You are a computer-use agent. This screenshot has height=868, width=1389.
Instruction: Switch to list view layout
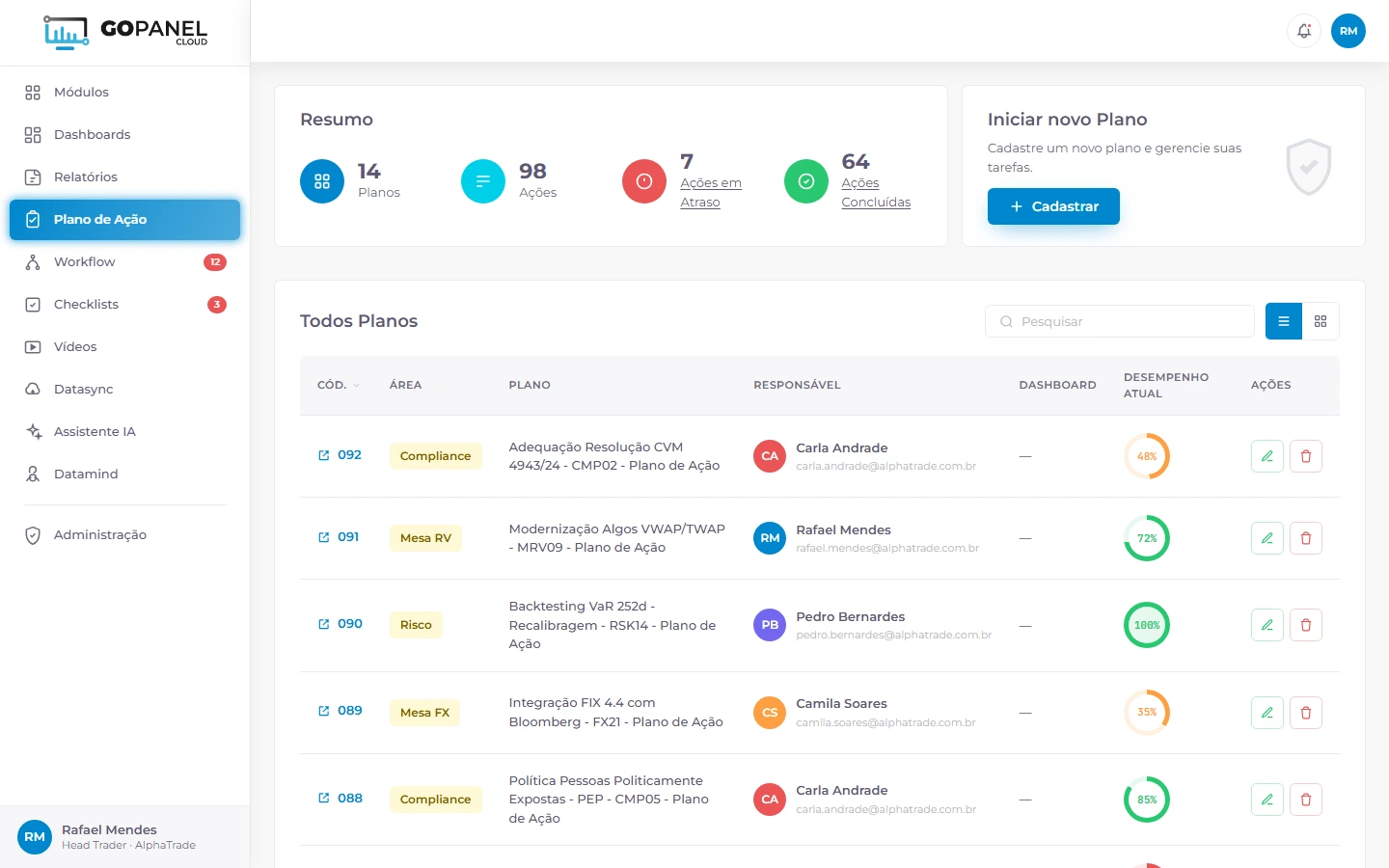pyautogui.click(x=1284, y=321)
